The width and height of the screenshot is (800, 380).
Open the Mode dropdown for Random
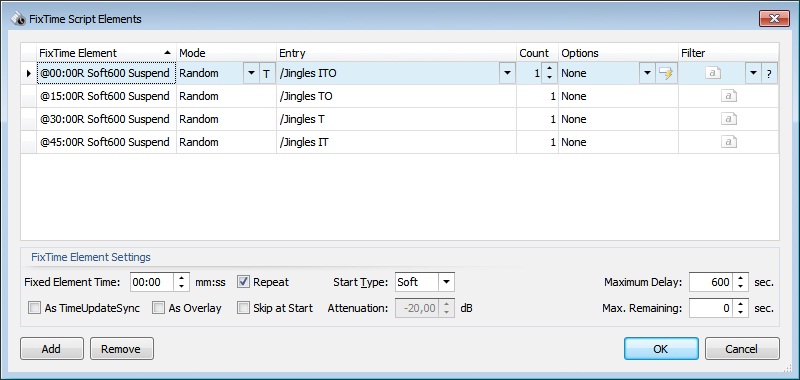251,73
